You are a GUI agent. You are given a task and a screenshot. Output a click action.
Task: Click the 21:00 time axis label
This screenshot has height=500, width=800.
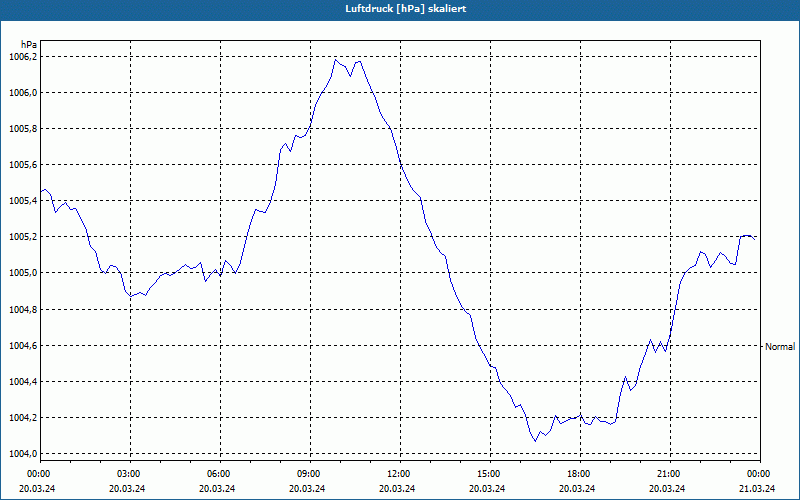668,474
